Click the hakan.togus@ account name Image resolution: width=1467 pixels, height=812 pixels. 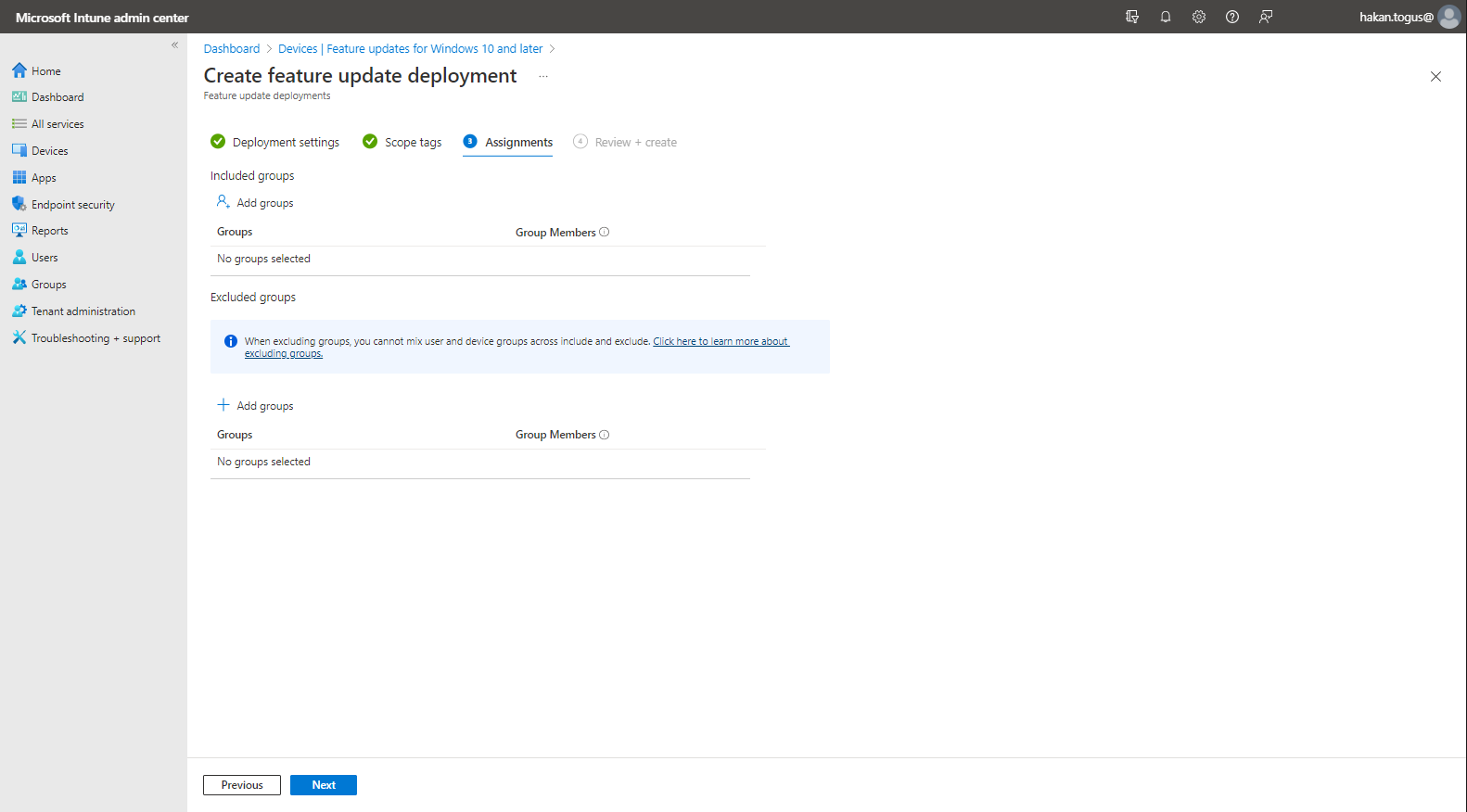(x=1397, y=17)
